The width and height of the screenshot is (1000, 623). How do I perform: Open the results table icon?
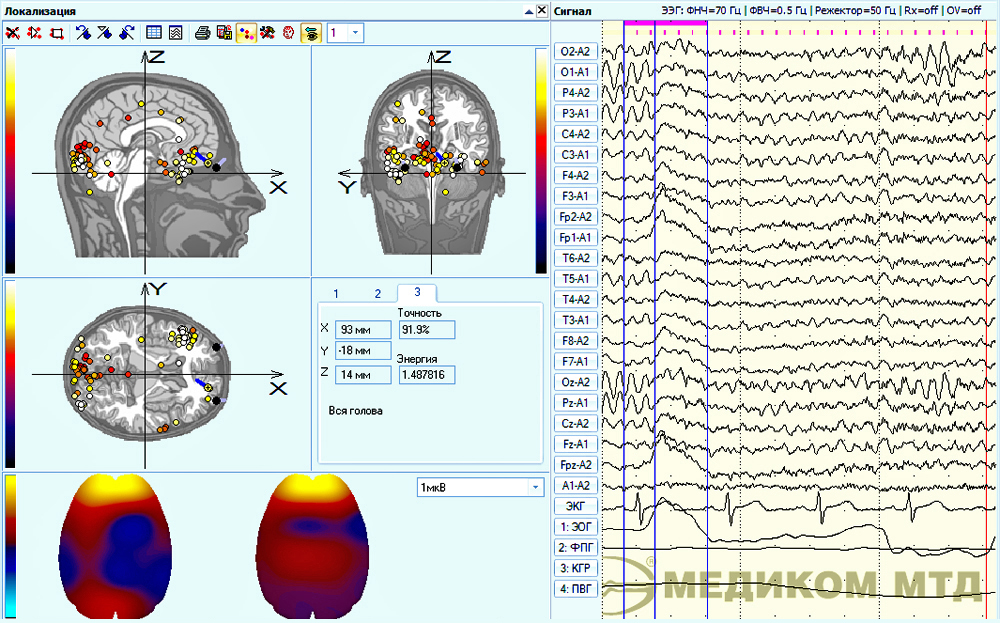(154, 33)
